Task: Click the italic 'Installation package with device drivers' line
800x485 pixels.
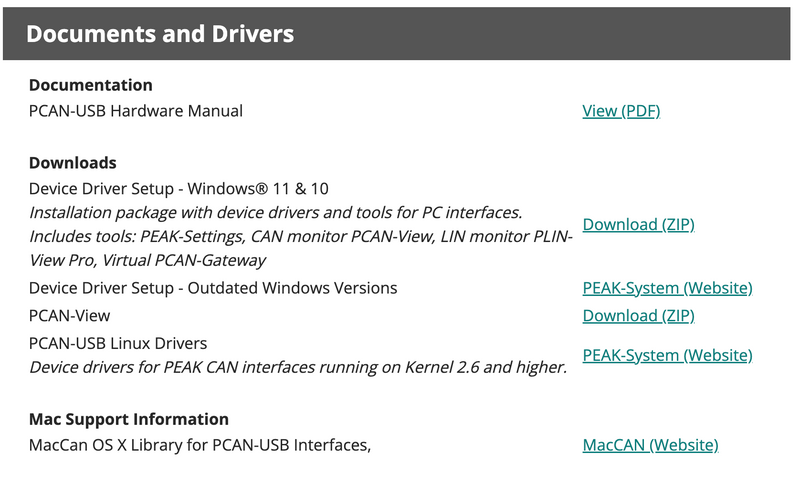Action: [276, 212]
